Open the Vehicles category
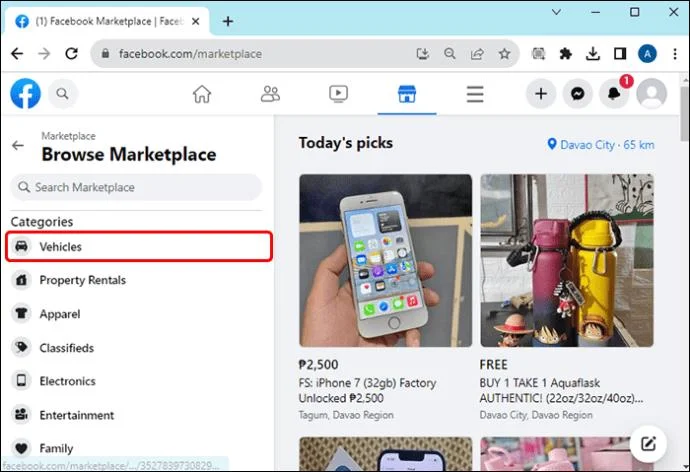This screenshot has height=472, width=690. tap(139, 247)
